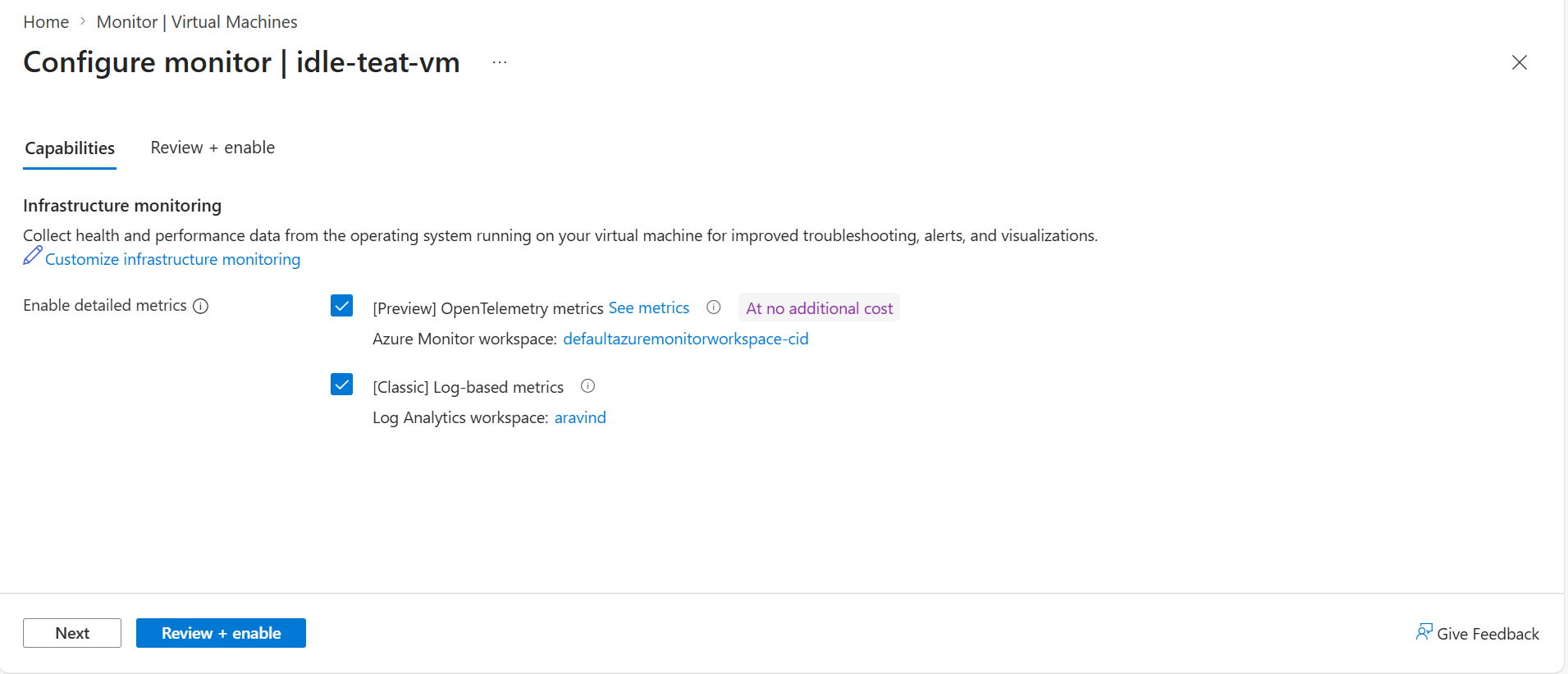Show info for Classic Log-based metrics
Viewport: 1568px width, 674px height.
tap(587, 385)
